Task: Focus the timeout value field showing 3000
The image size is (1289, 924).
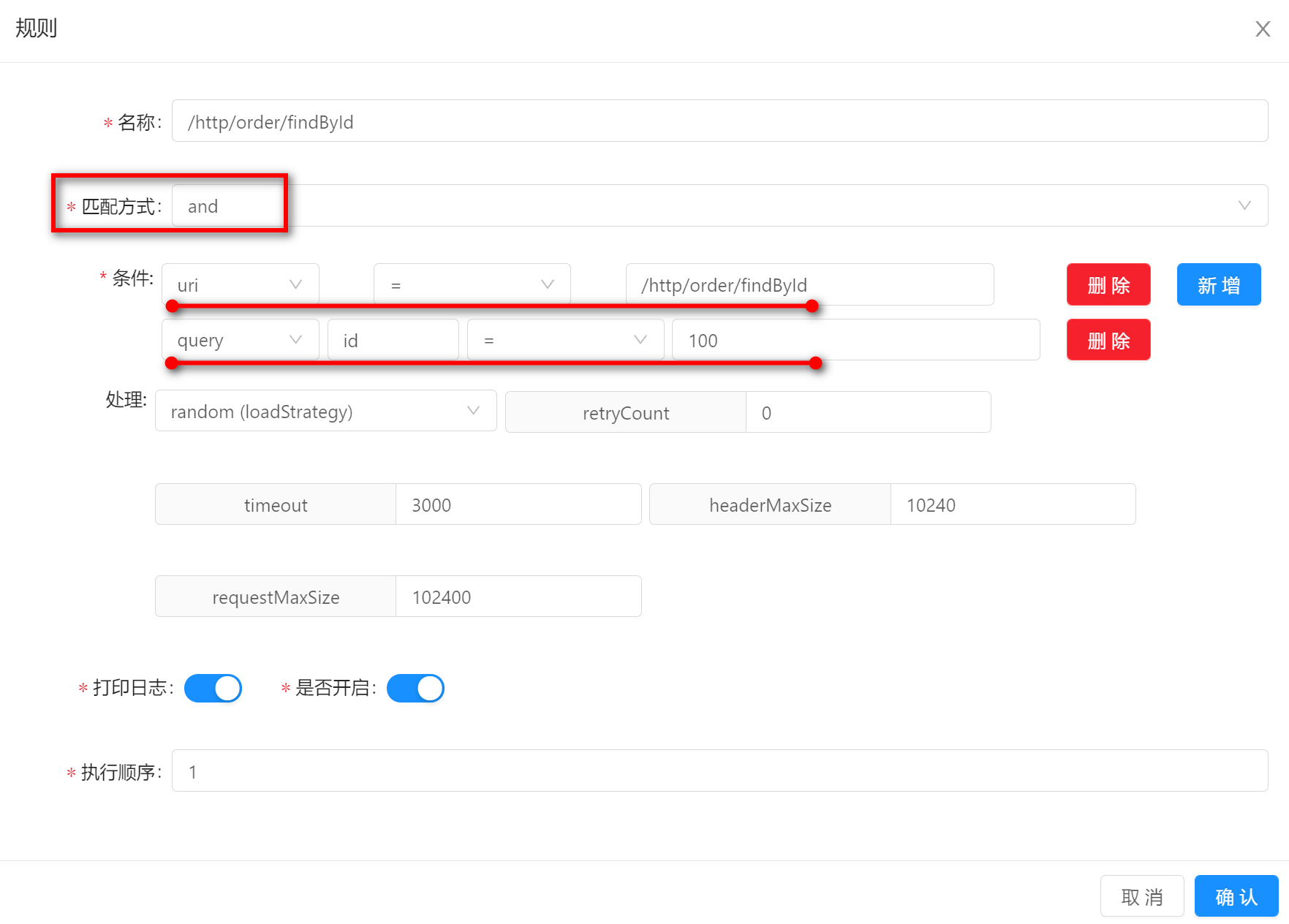Action: tap(518, 504)
